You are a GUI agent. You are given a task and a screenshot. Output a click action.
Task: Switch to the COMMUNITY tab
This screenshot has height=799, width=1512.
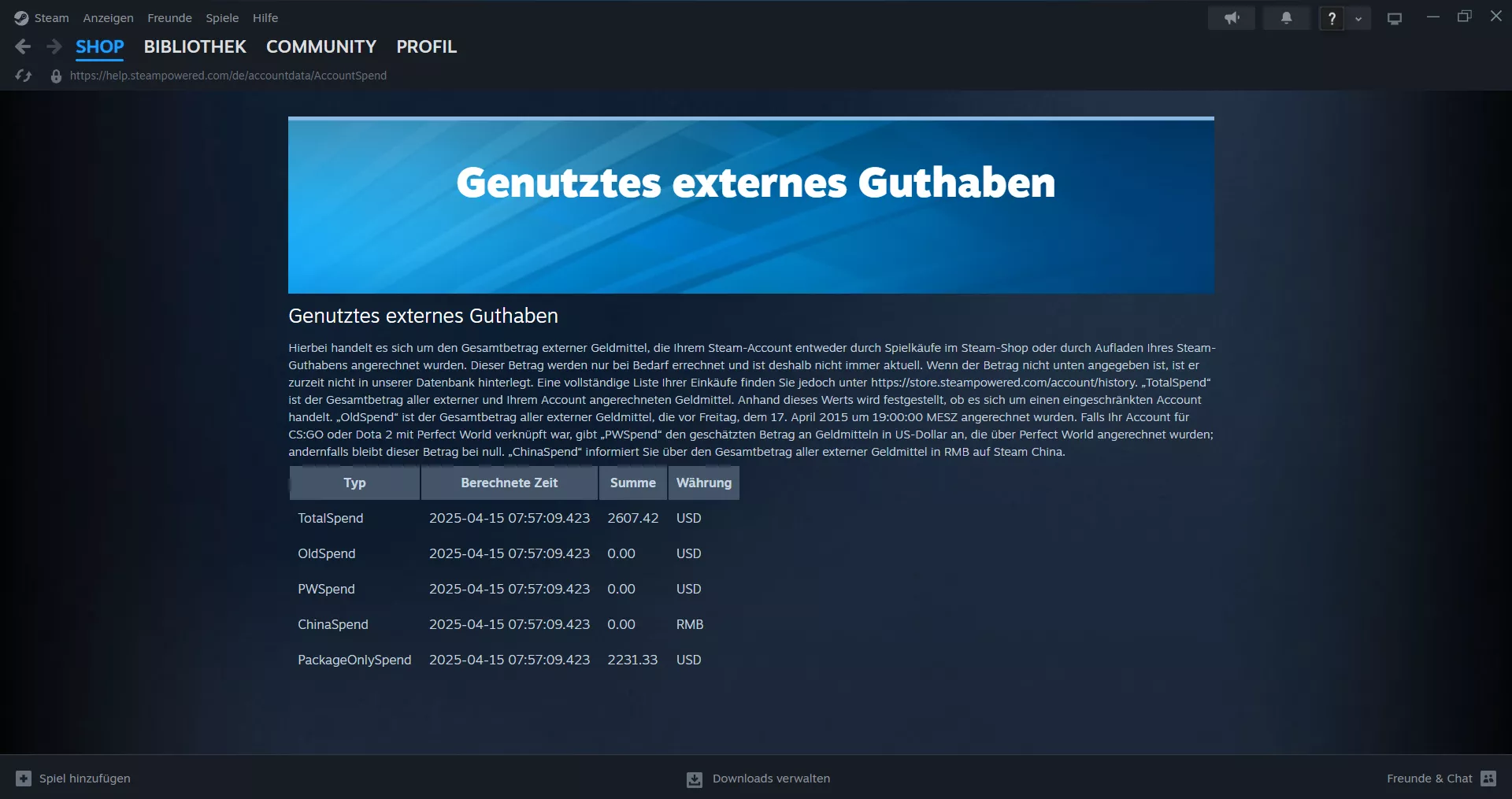[321, 46]
